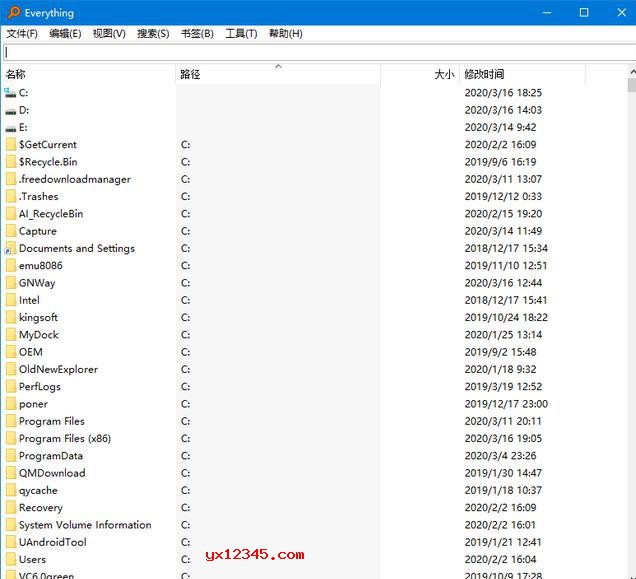
Task: Click the OEM folder icon
Action: (11, 352)
